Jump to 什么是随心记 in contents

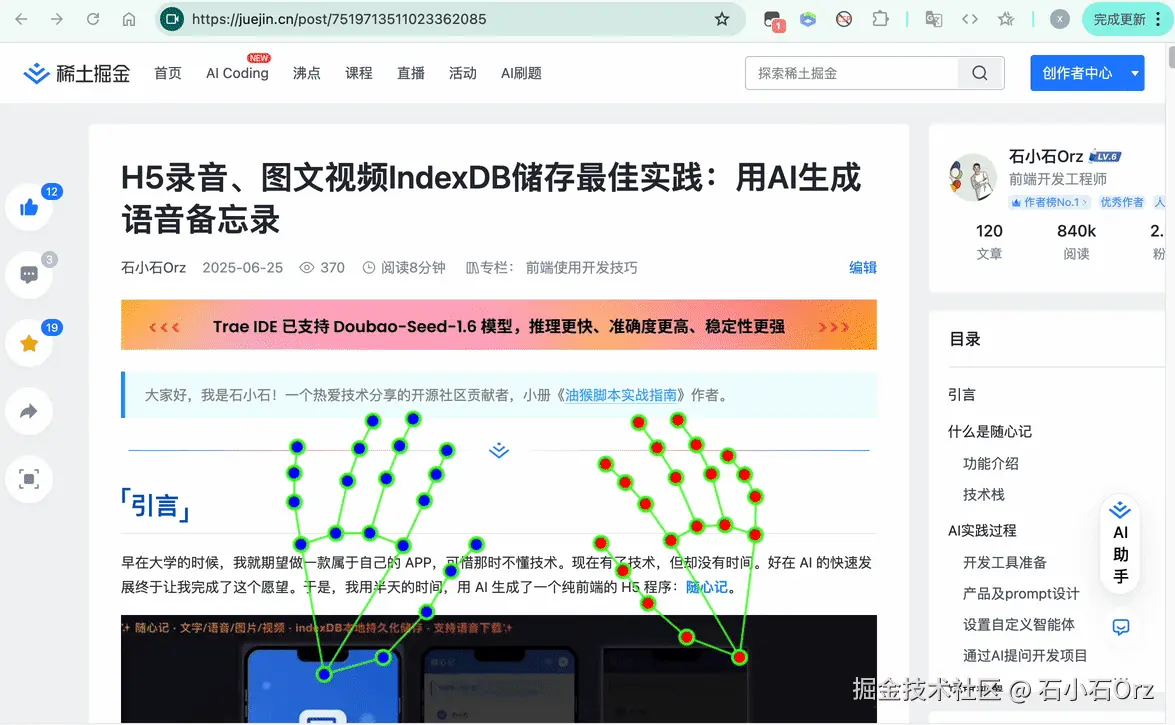point(990,432)
